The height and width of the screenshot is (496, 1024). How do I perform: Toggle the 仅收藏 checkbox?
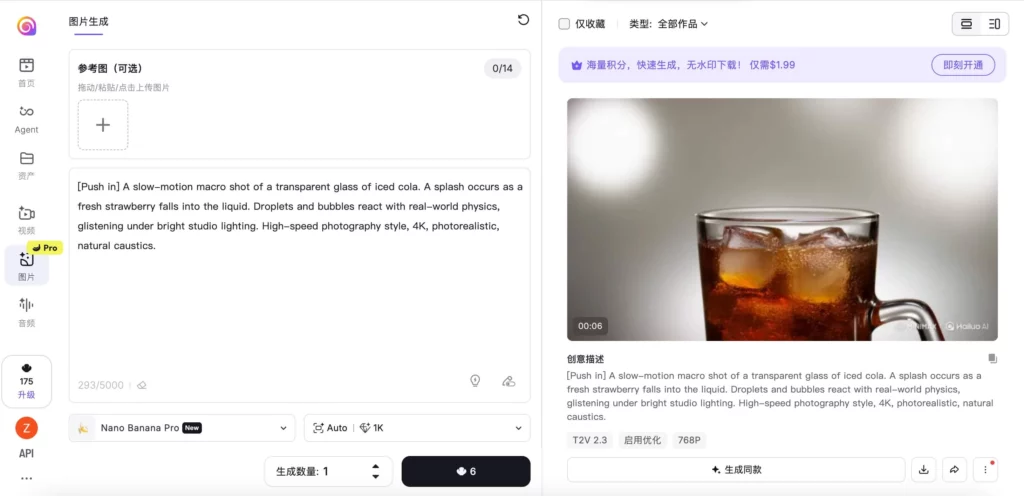(564, 24)
